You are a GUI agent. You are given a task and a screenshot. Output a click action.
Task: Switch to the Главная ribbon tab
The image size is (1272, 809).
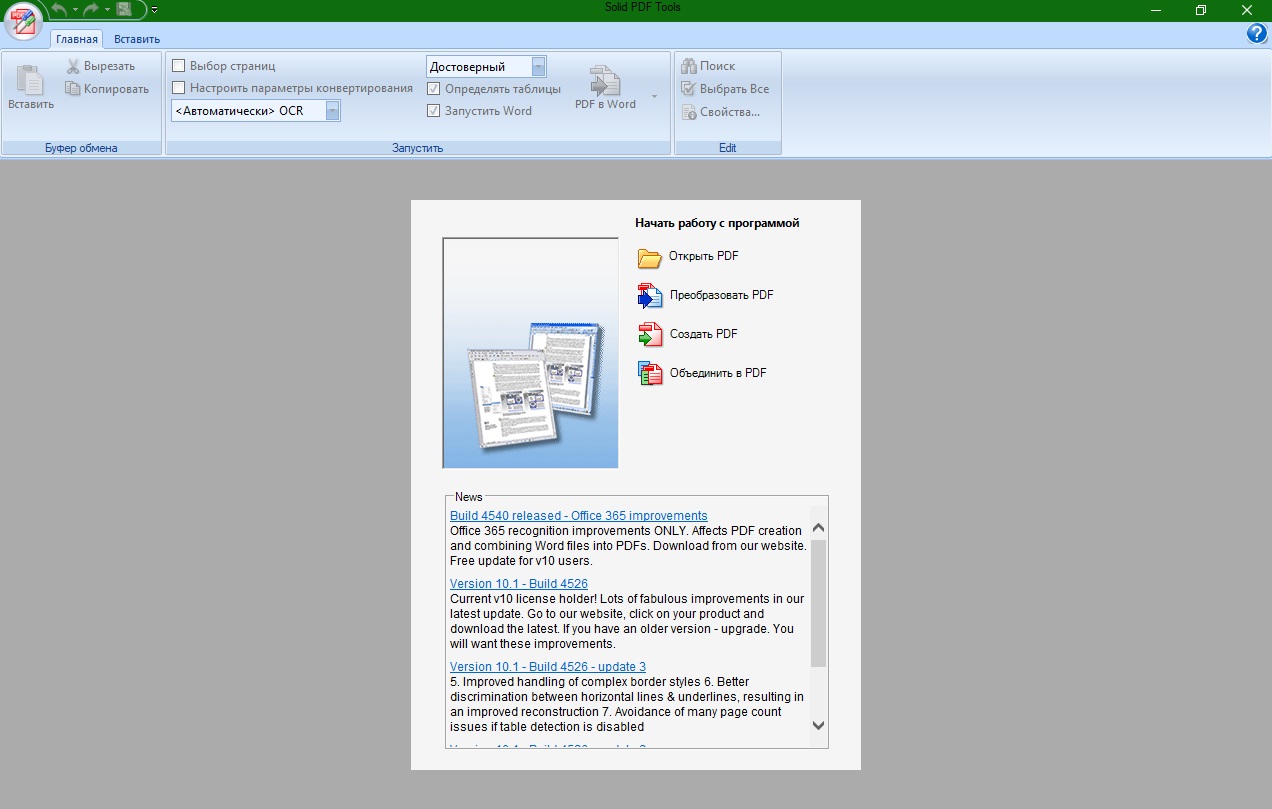77,39
